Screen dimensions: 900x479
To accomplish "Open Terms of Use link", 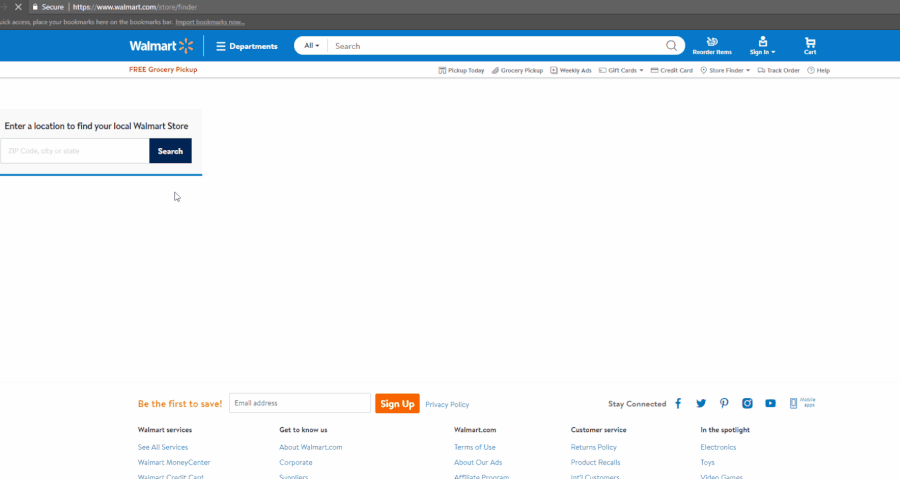I will pos(475,447).
